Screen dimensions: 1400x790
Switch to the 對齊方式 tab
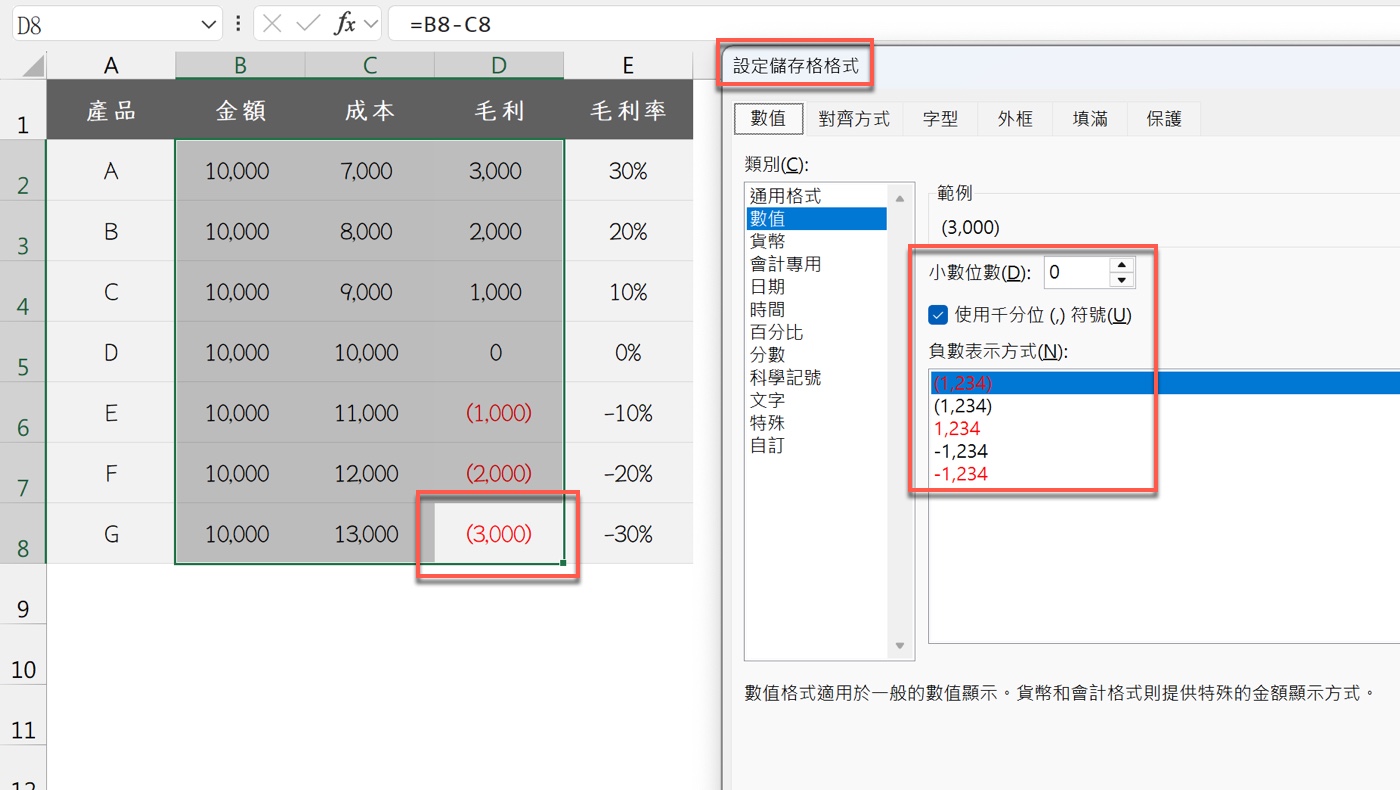pos(854,118)
